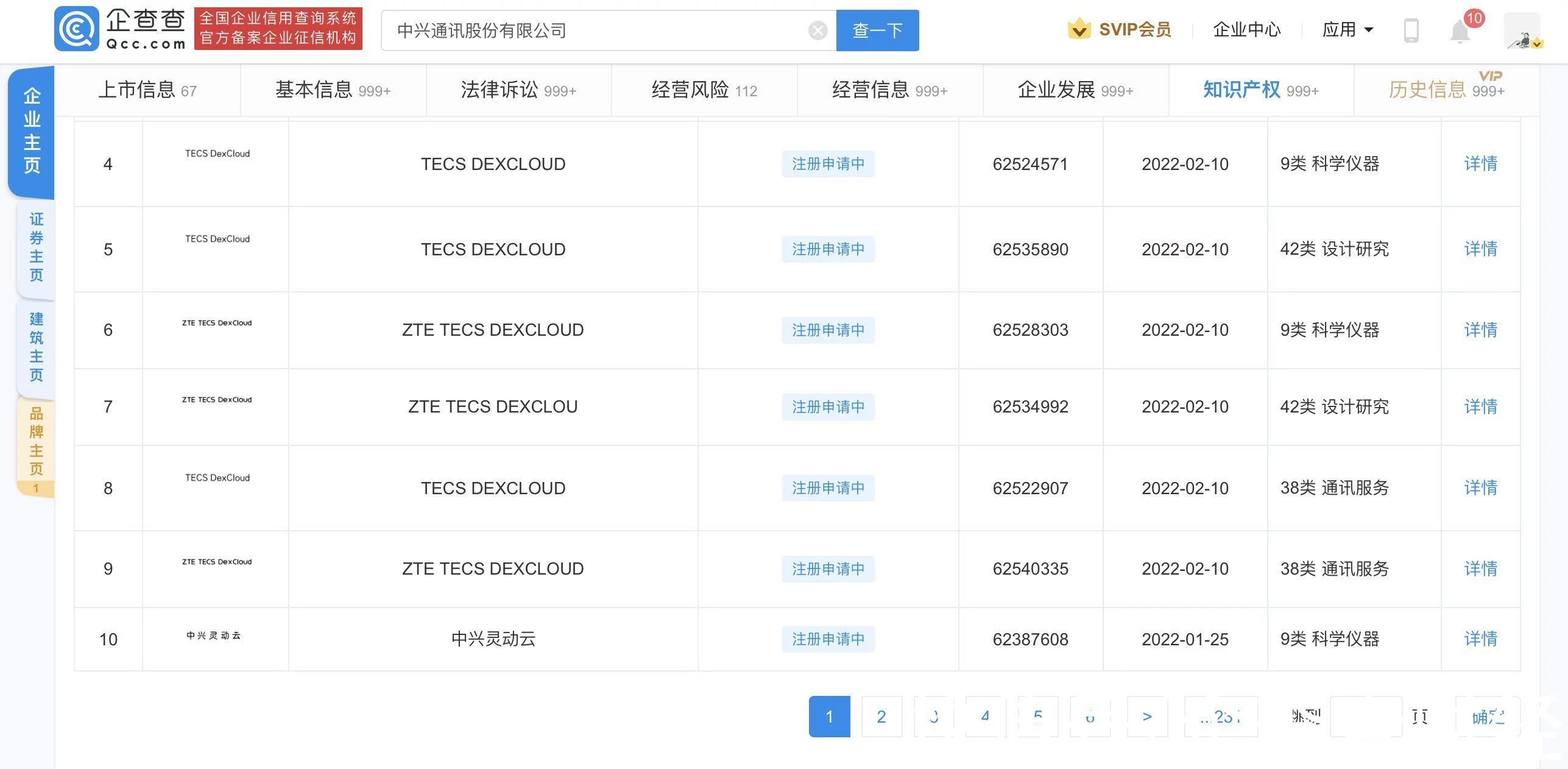Select the 品牌主页 side tab
The width and height of the screenshot is (1568, 769).
tap(36, 447)
